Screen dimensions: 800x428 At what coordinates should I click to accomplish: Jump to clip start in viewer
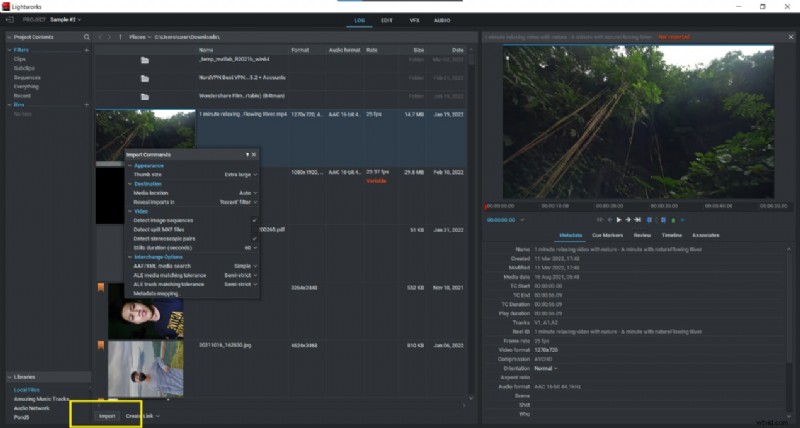(600, 220)
